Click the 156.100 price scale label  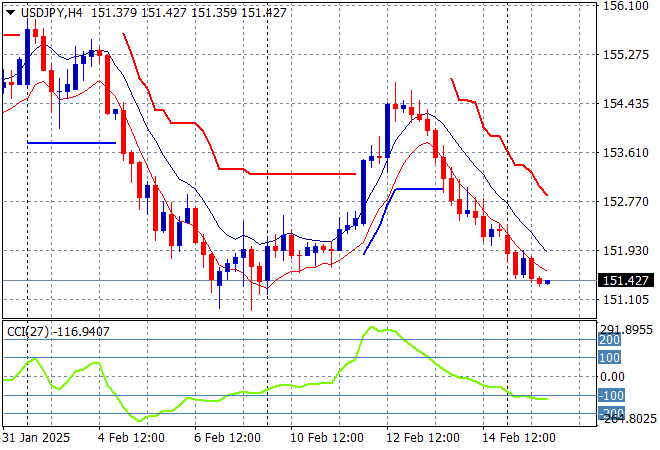coord(627,6)
